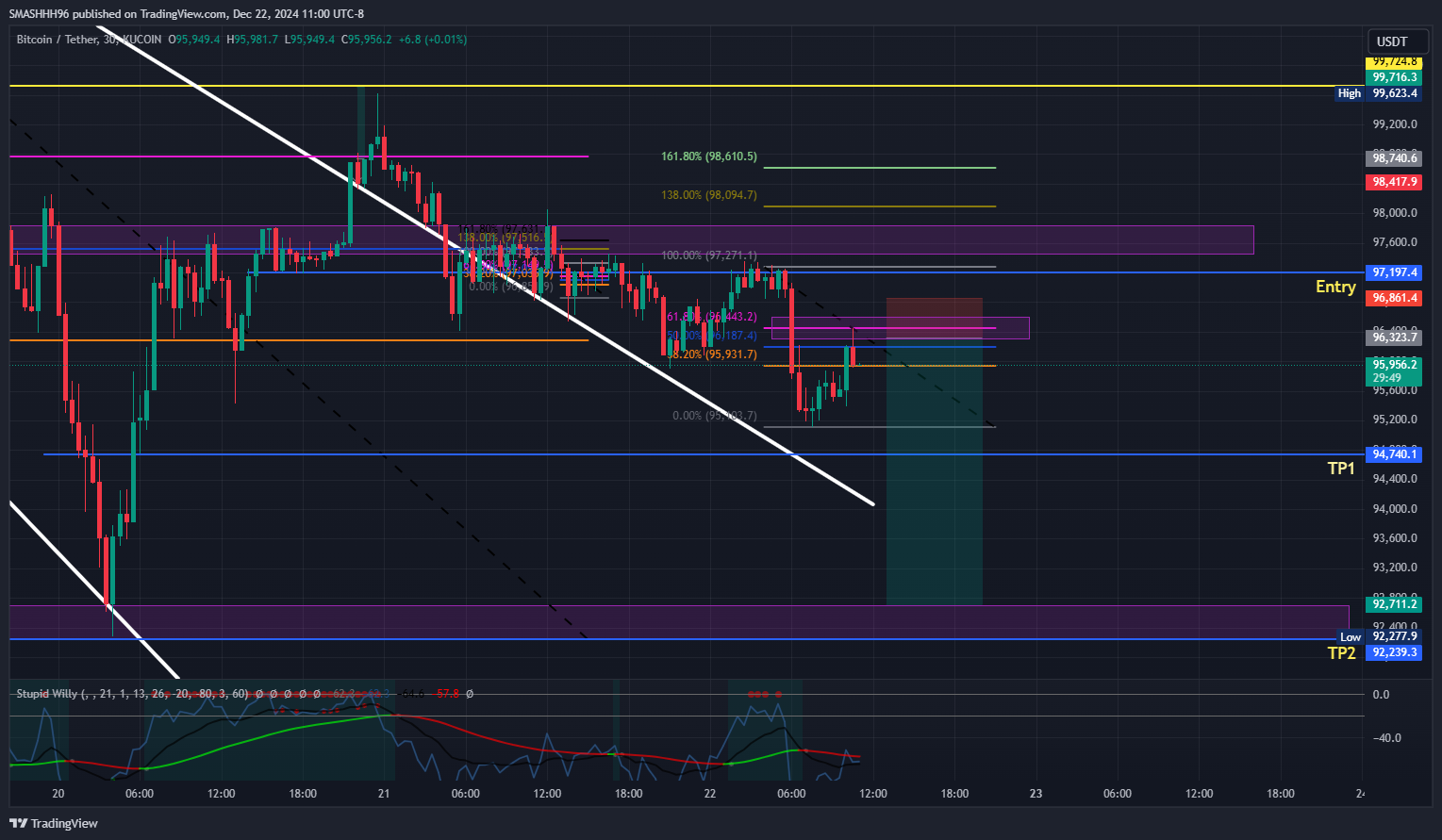Select the red stop-loss zone of short position
The image size is (1442, 840).
pyautogui.click(x=935, y=319)
